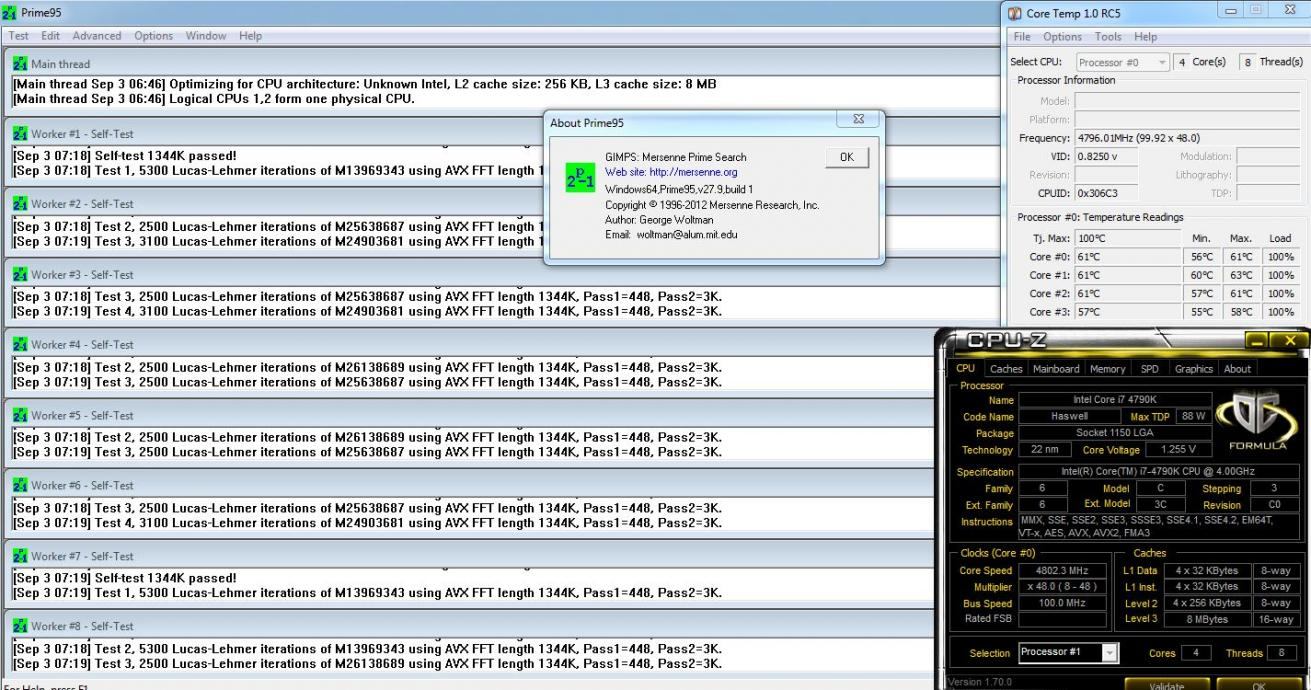Click the Worker #4 Self-Test window icon
The height and width of the screenshot is (690, 1311).
20,344
